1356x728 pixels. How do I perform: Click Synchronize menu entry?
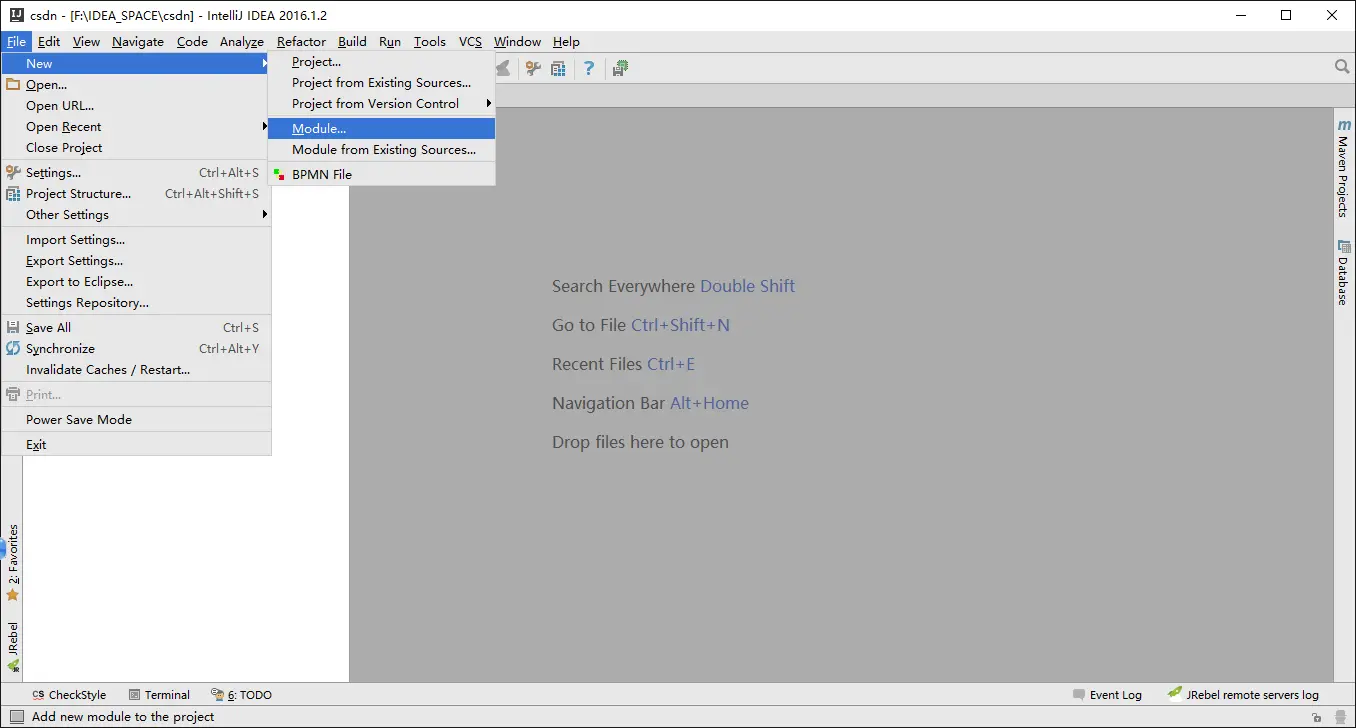tap(136, 349)
